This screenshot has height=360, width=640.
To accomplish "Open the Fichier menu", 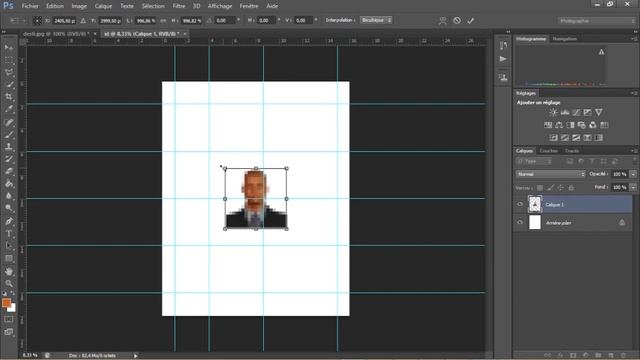I will [30, 6].
